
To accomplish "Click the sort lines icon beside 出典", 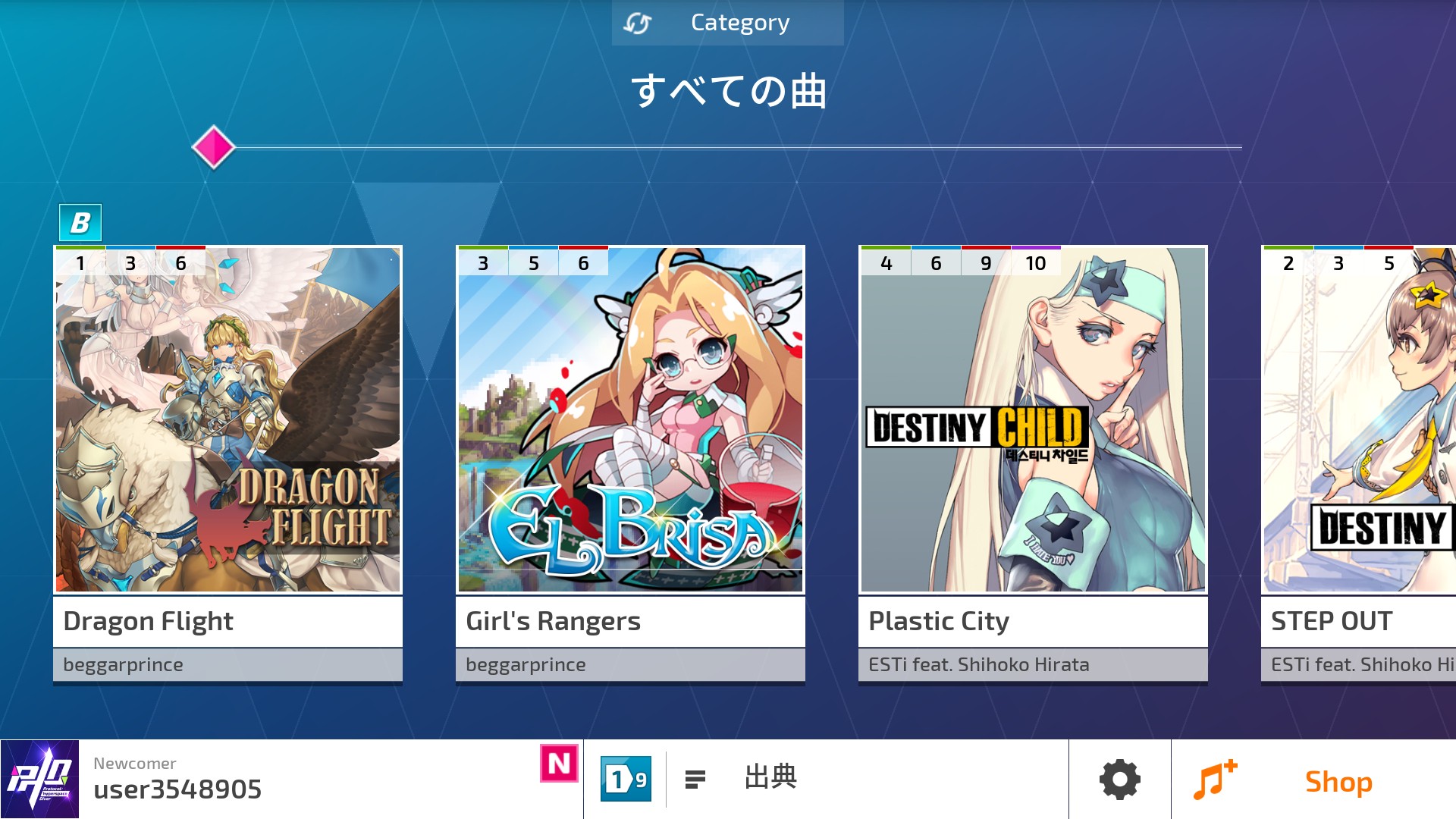I will 695,779.
